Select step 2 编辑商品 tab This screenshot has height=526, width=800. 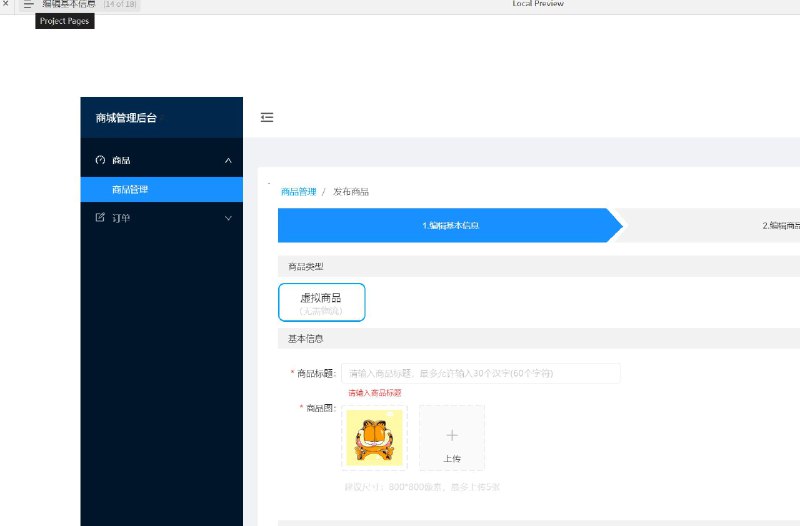coord(781,225)
